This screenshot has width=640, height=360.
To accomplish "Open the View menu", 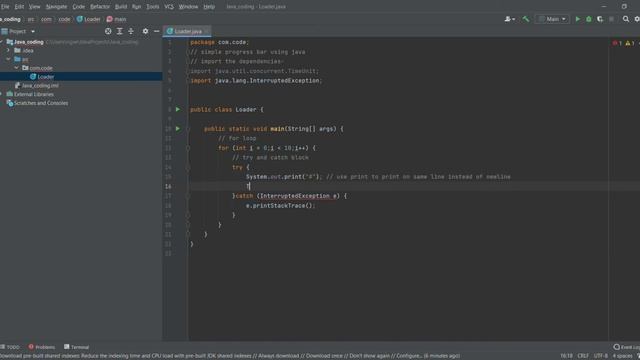I will click(34, 7).
